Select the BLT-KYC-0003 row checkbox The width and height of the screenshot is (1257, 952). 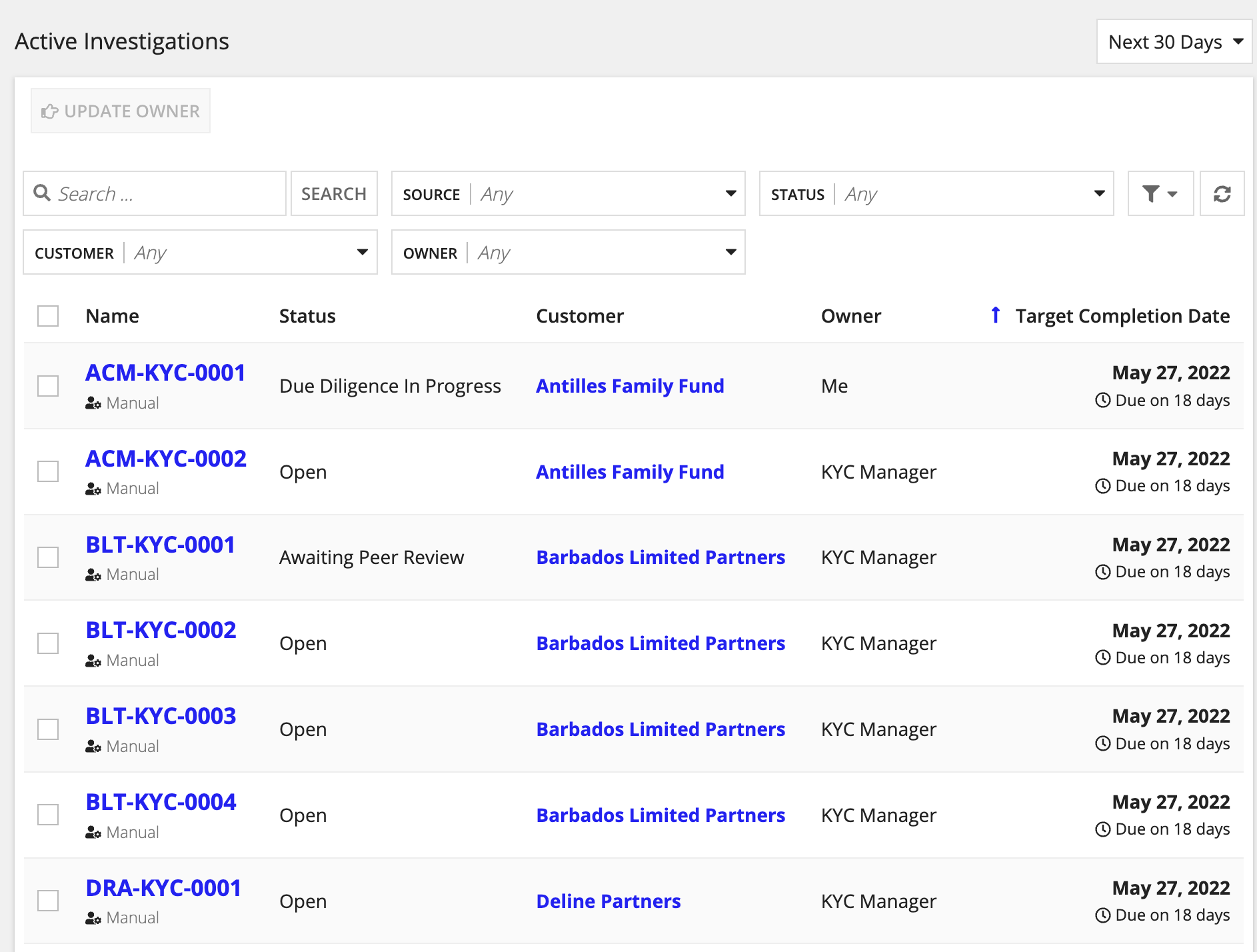tap(48, 729)
